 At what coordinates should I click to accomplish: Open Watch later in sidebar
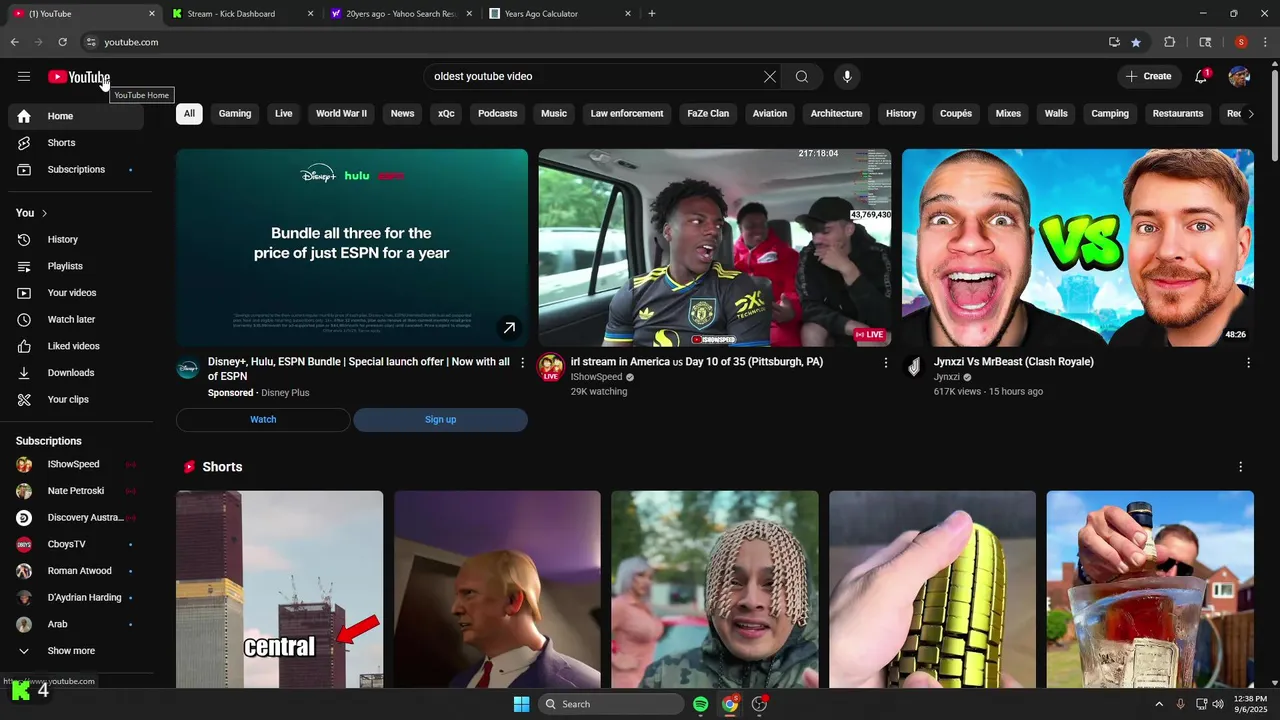76,320
